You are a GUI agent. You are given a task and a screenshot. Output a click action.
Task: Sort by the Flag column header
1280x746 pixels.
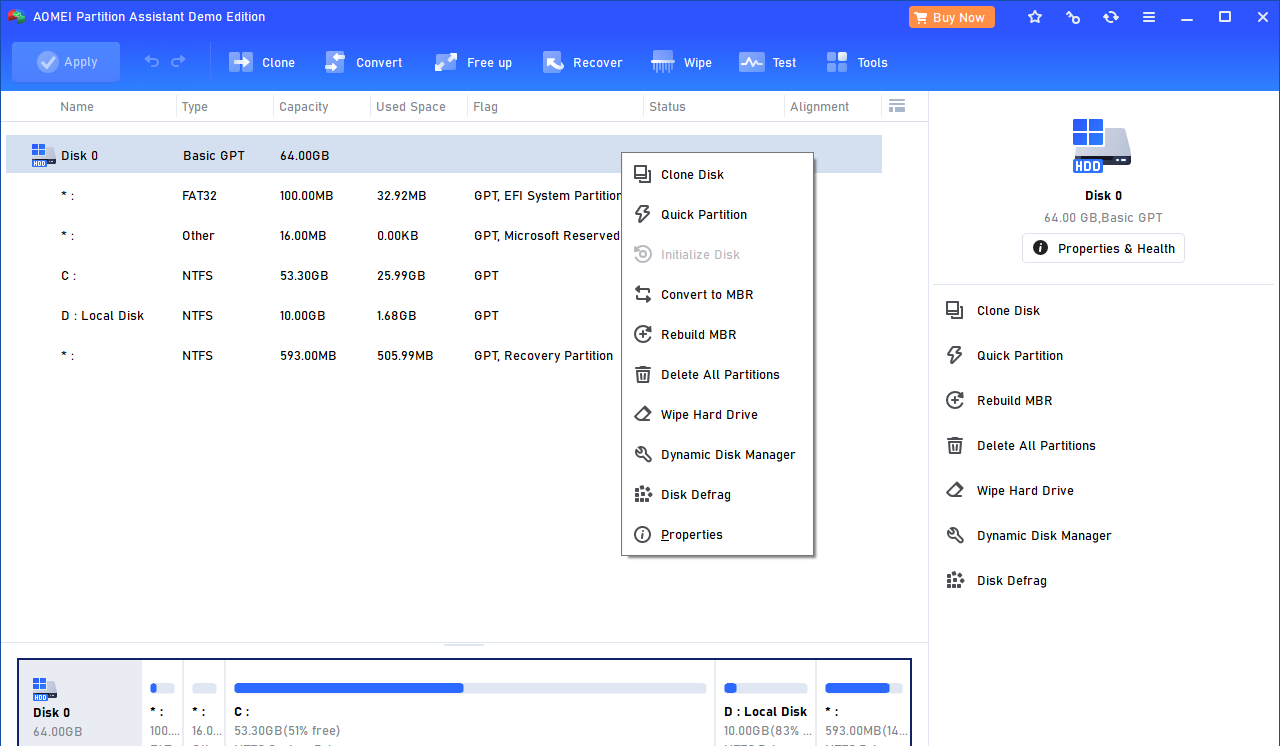click(x=485, y=106)
